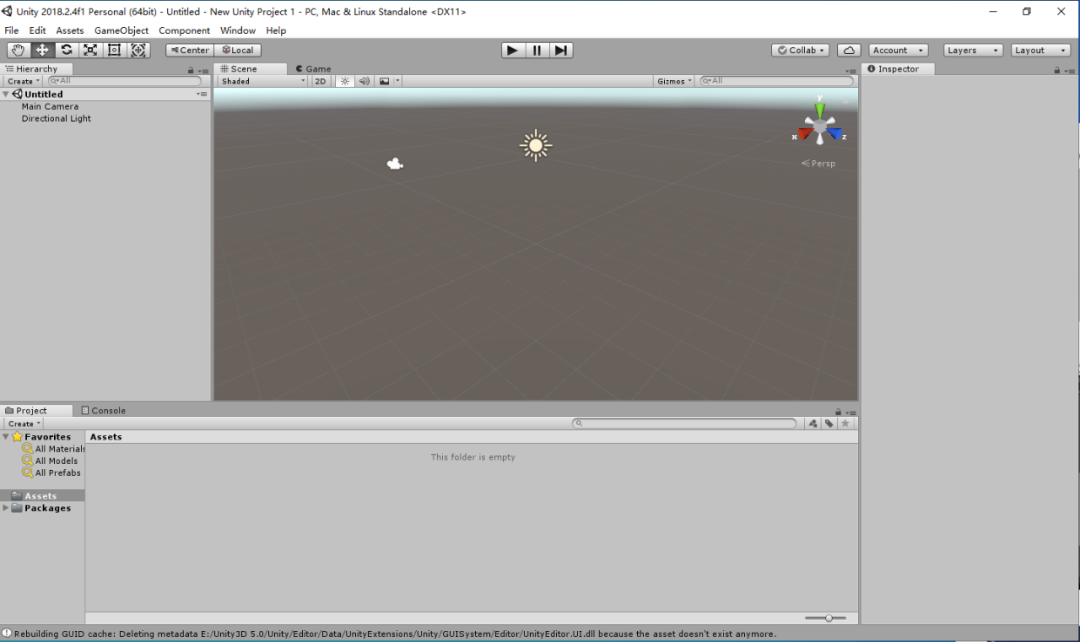The height and width of the screenshot is (642, 1080).
Task: Select the Project tab
Action: tap(36, 411)
